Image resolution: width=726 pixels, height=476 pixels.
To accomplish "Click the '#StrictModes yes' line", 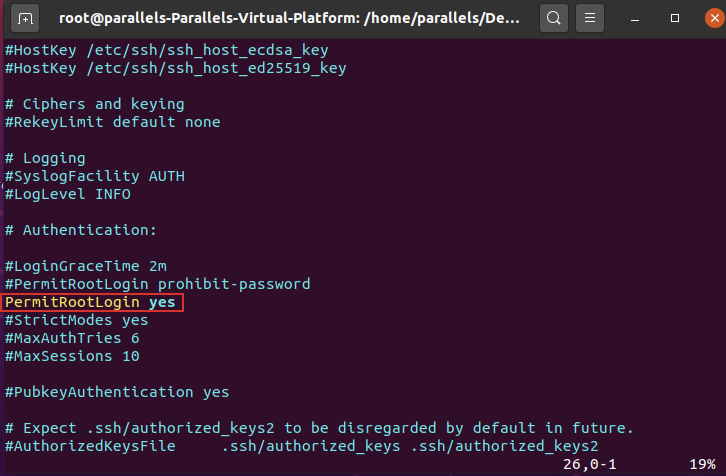I will (76, 320).
